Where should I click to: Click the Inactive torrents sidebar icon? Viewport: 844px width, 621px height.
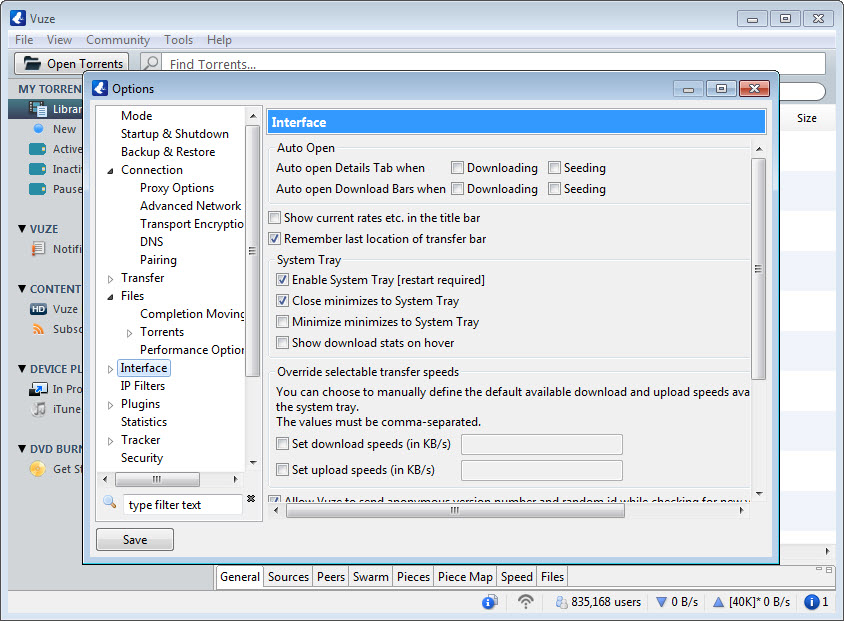click(37, 169)
